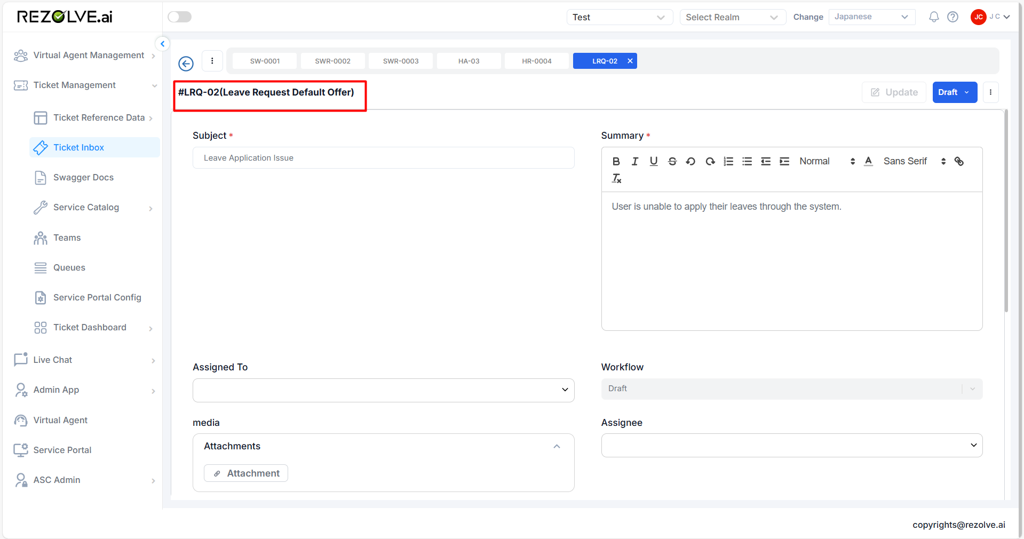Toggle italic formatting in Summary editor

(x=635, y=161)
